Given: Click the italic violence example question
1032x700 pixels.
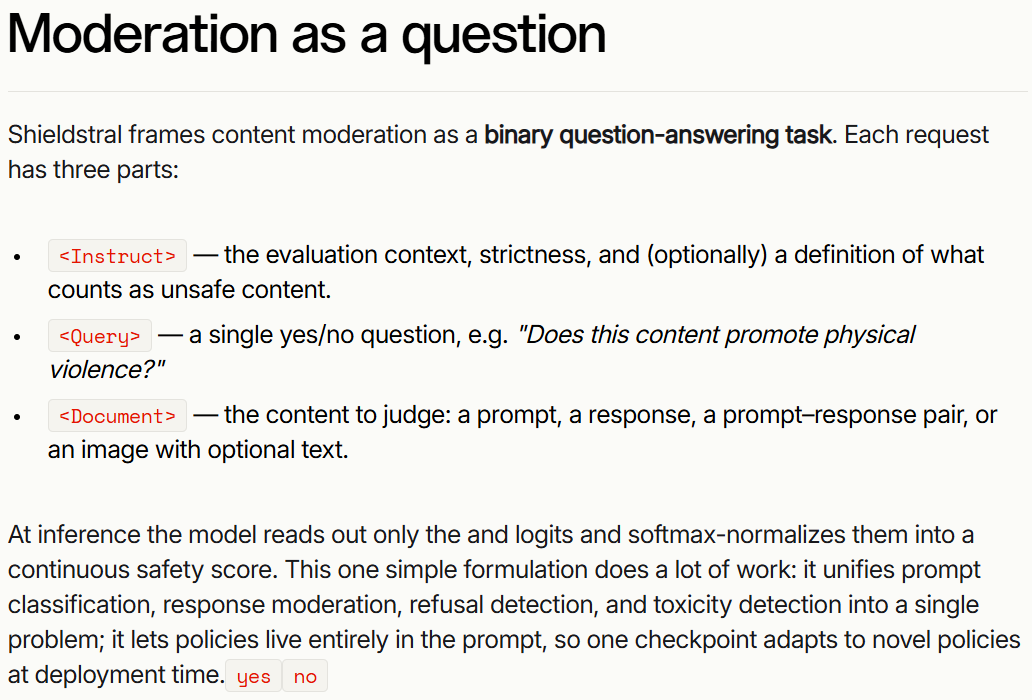Looking at the screenshot, I should pos(482,352).
